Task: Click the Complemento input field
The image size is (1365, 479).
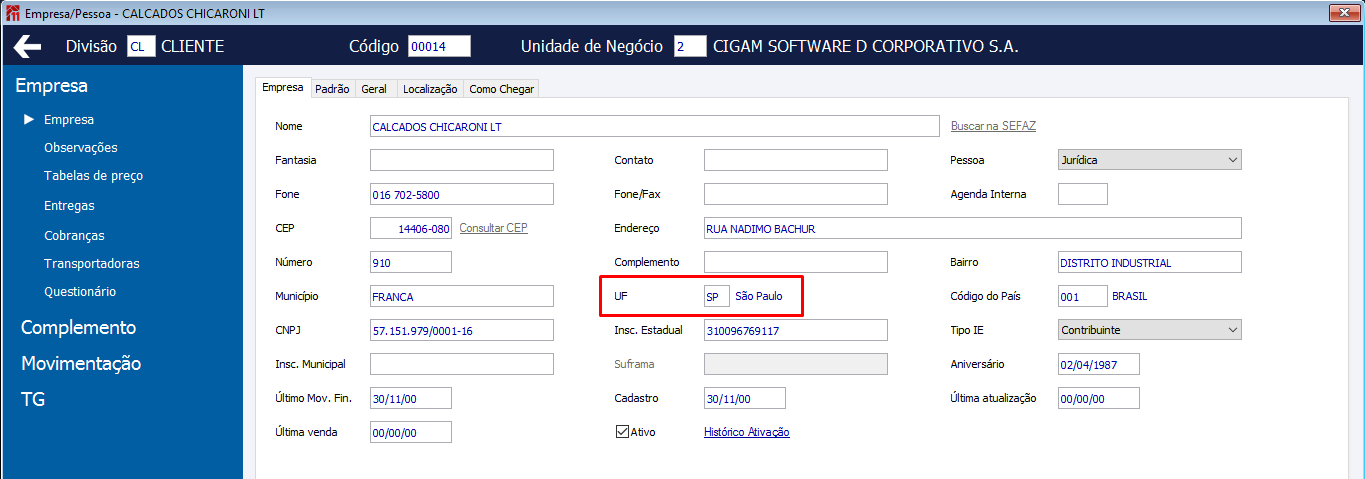Action: pos(795,262)
